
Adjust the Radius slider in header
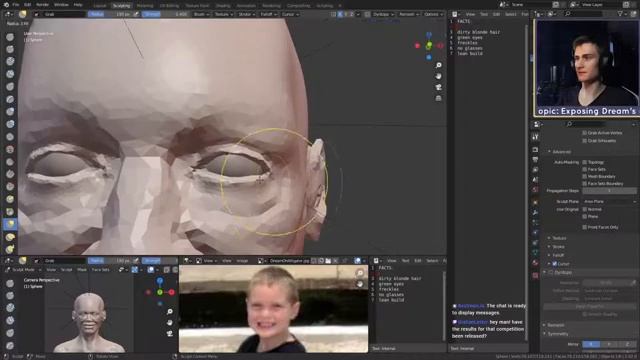click(110, 14)
